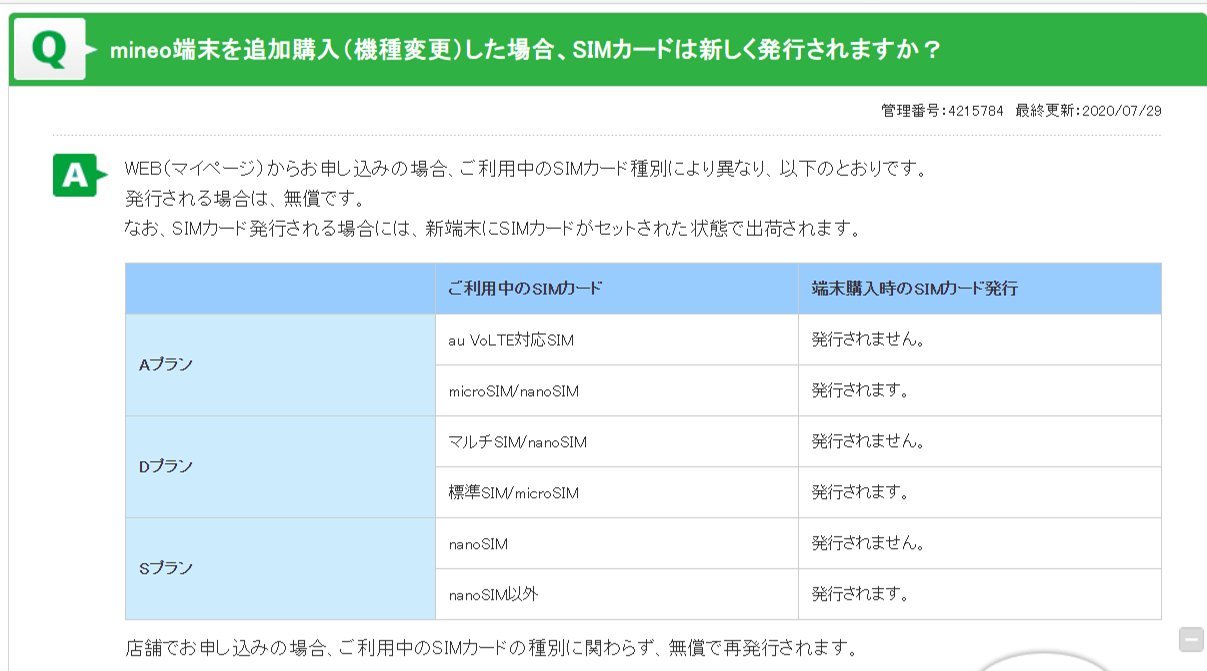Click the 端末購入時のSIMカード発行 column header
1207x671 pixels.
pos(980,289)
